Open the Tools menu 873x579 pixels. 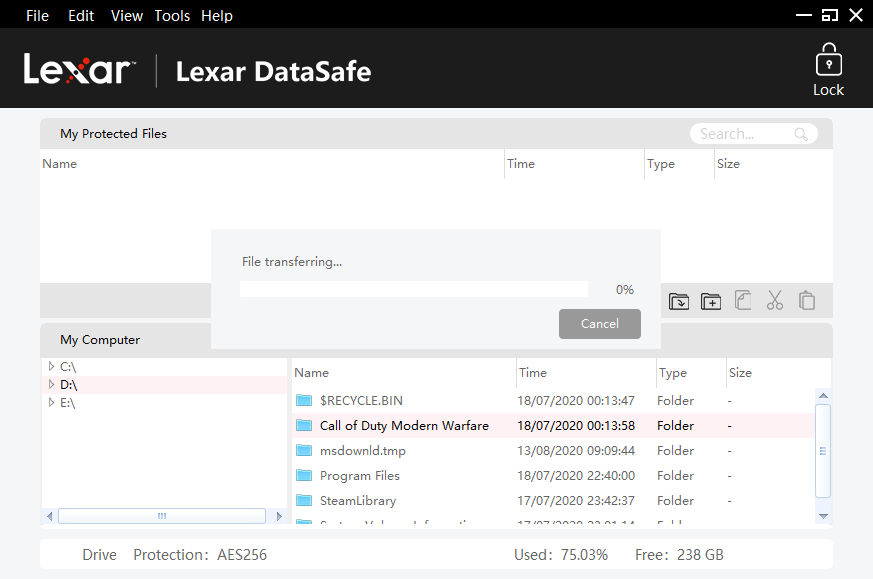tap(172, 16)
